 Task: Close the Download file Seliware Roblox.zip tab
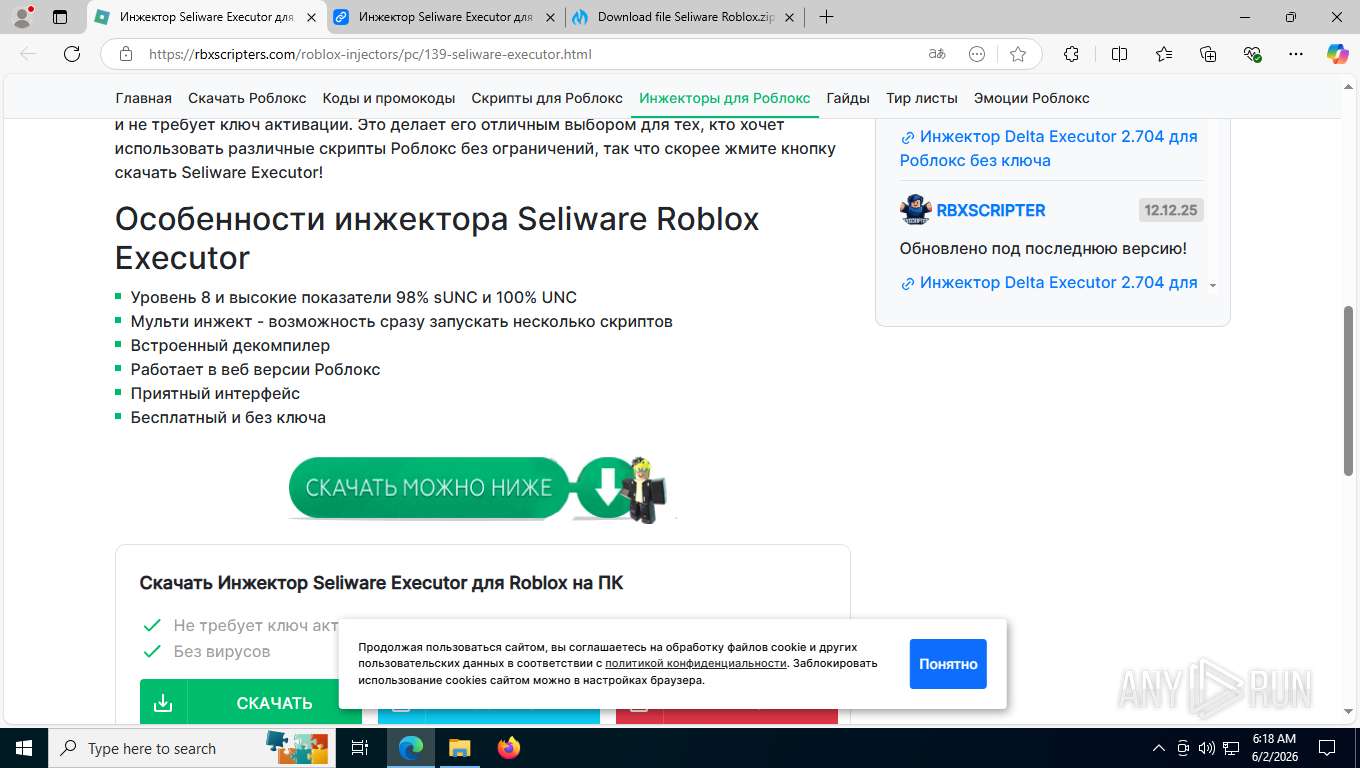[790, 17]
